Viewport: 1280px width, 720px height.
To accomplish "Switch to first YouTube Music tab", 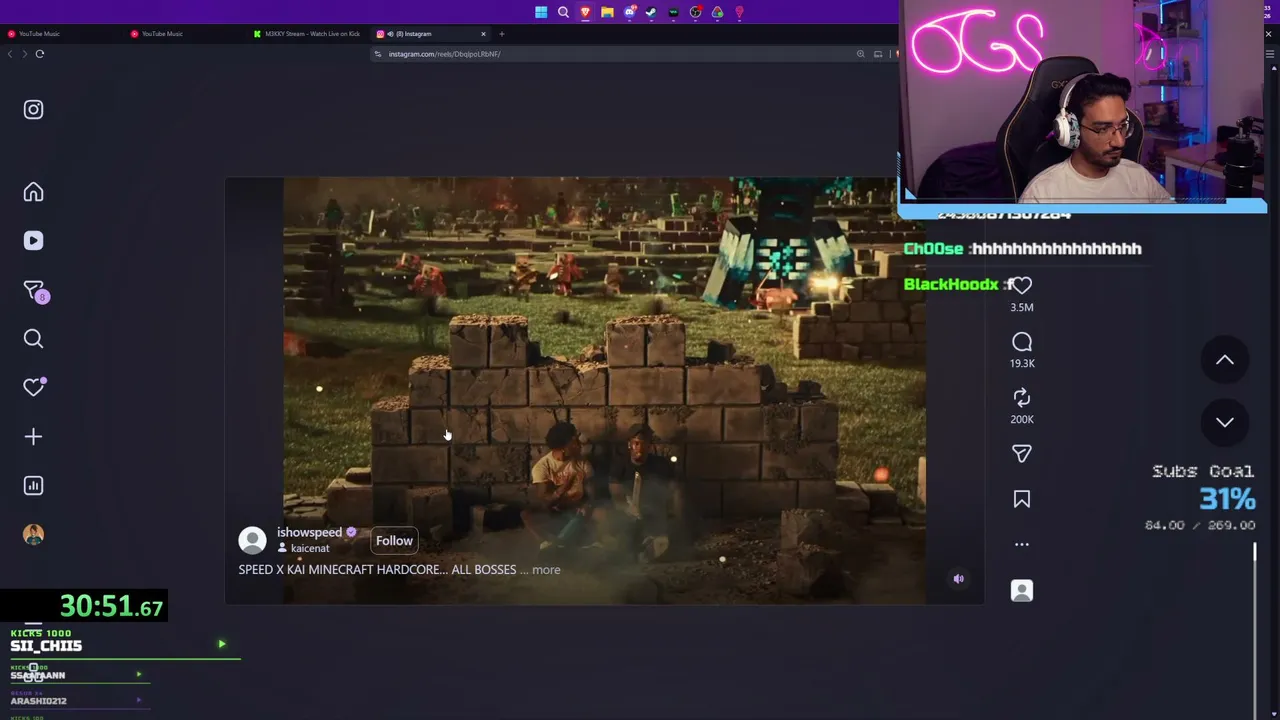I will coord(62,34).
